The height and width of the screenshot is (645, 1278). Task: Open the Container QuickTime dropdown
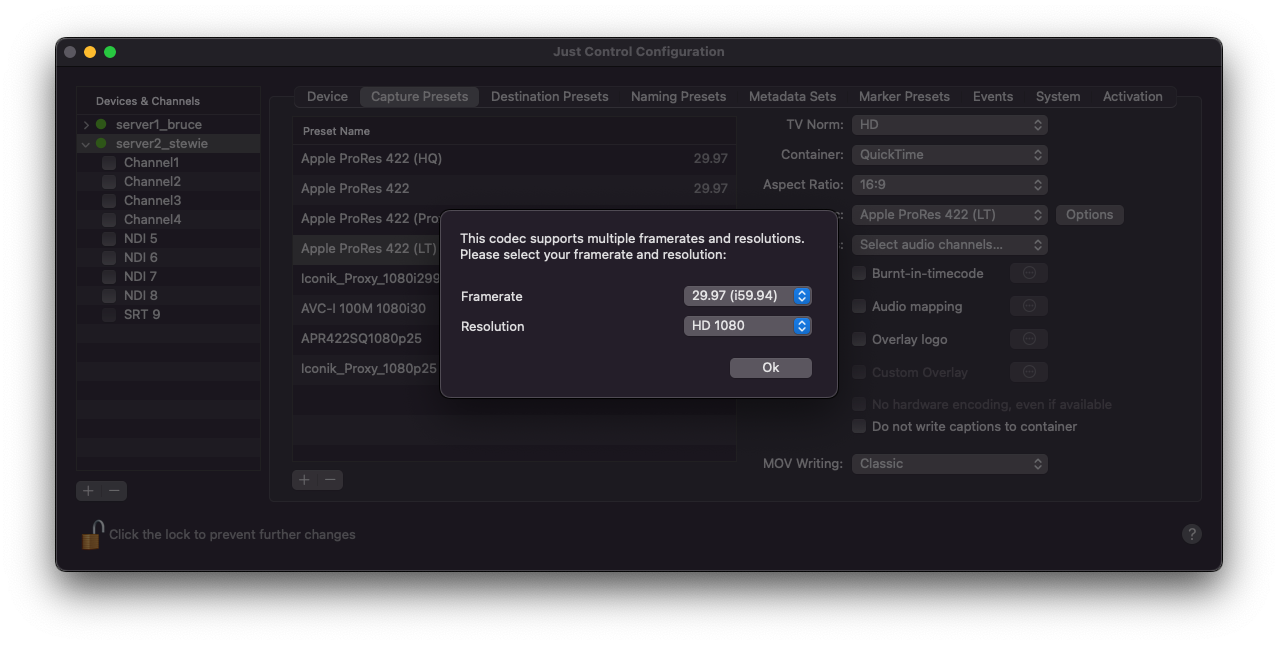pyautogui.click(x=949, y=155)
